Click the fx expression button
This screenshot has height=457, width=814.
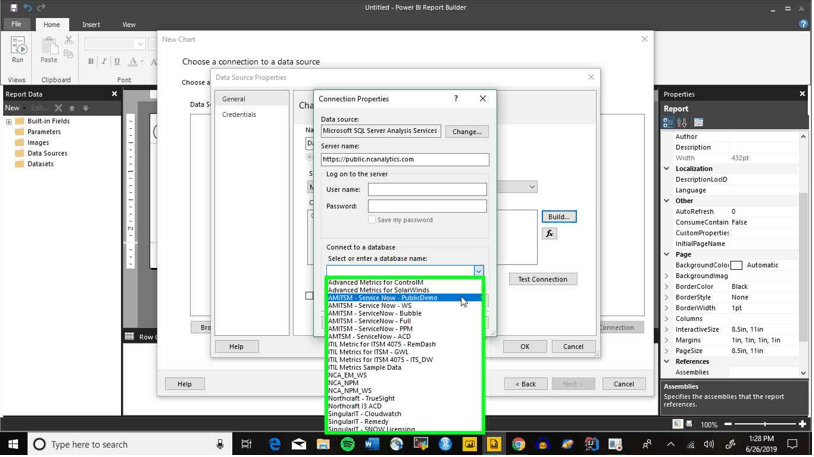point(549,234)
